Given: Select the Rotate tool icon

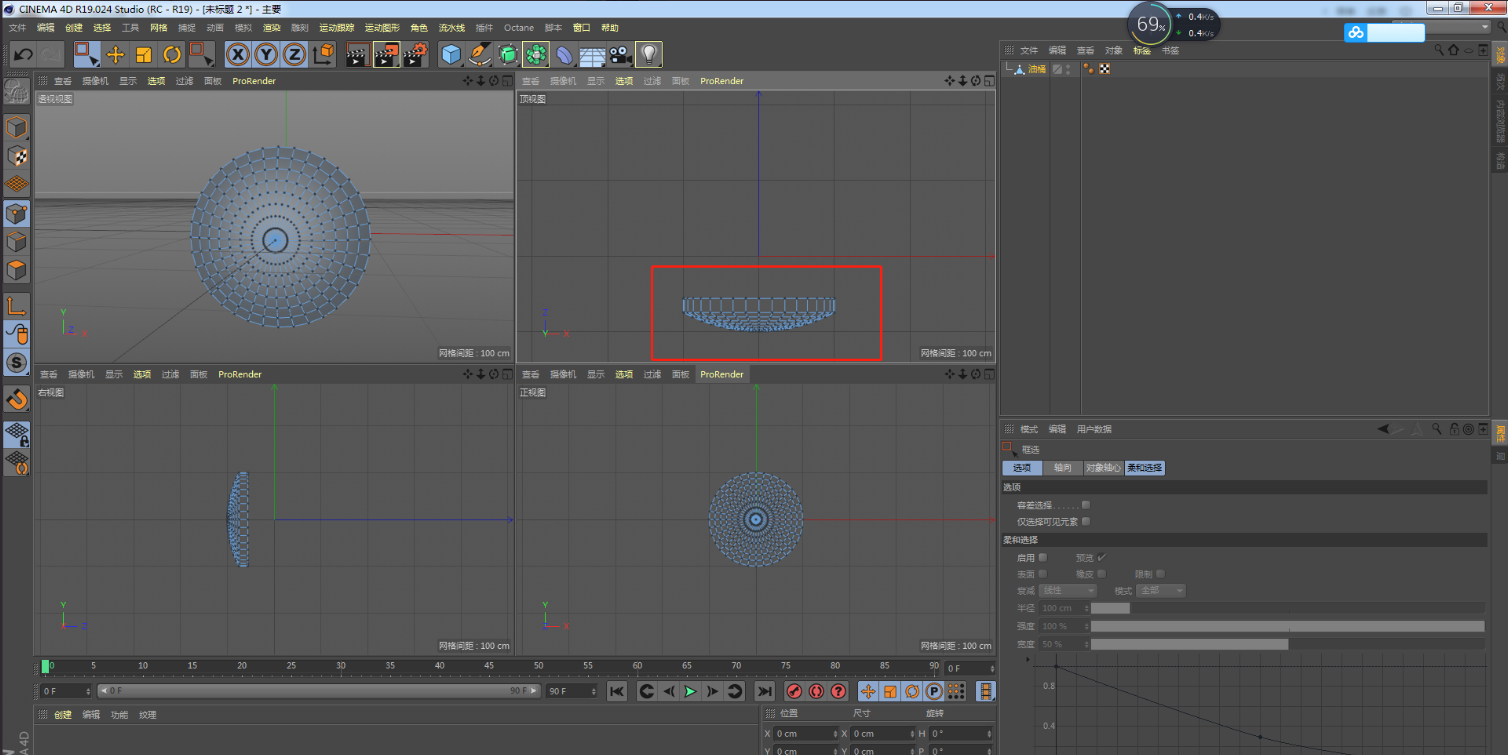Looking at the screenshot, I should pos(172,54).
